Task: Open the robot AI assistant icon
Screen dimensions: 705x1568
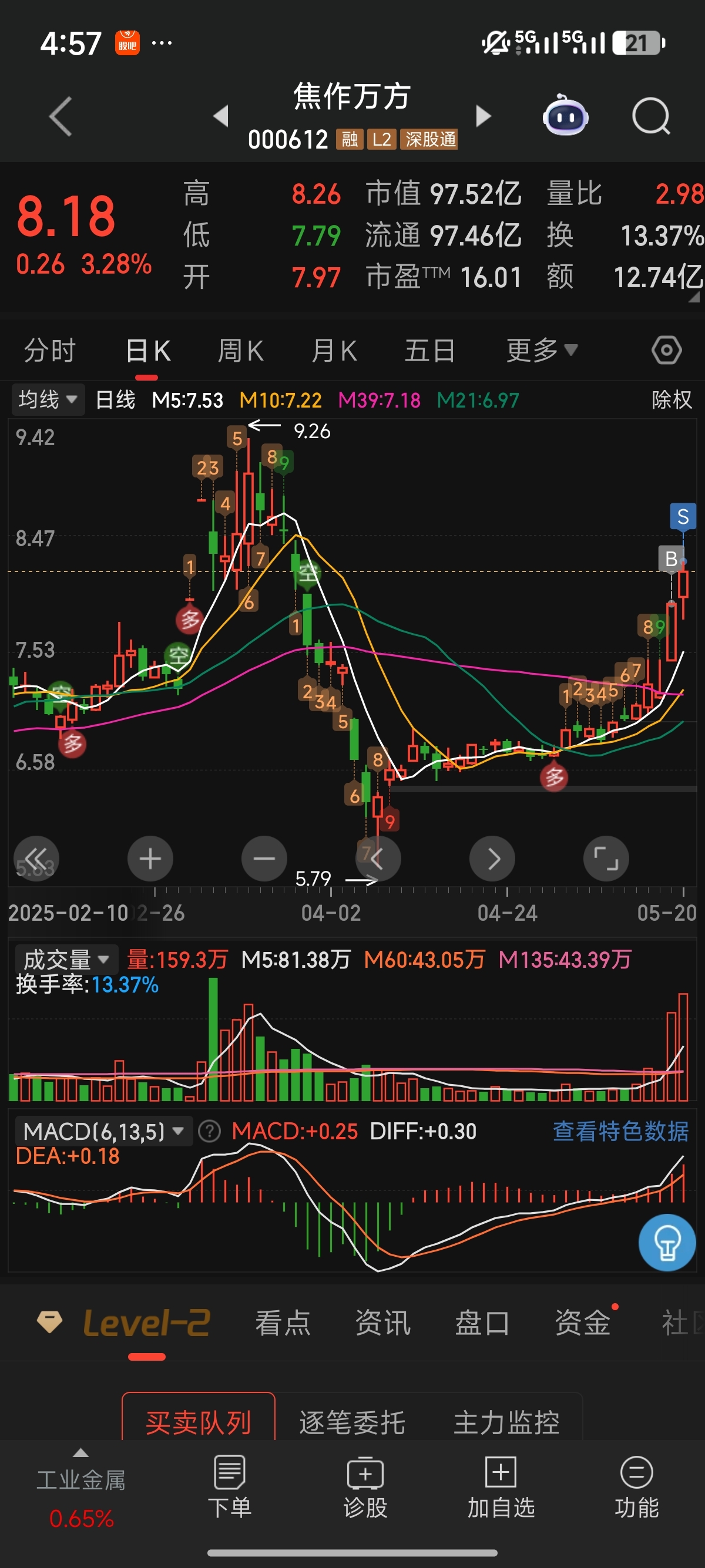Action: coord(565,116)
